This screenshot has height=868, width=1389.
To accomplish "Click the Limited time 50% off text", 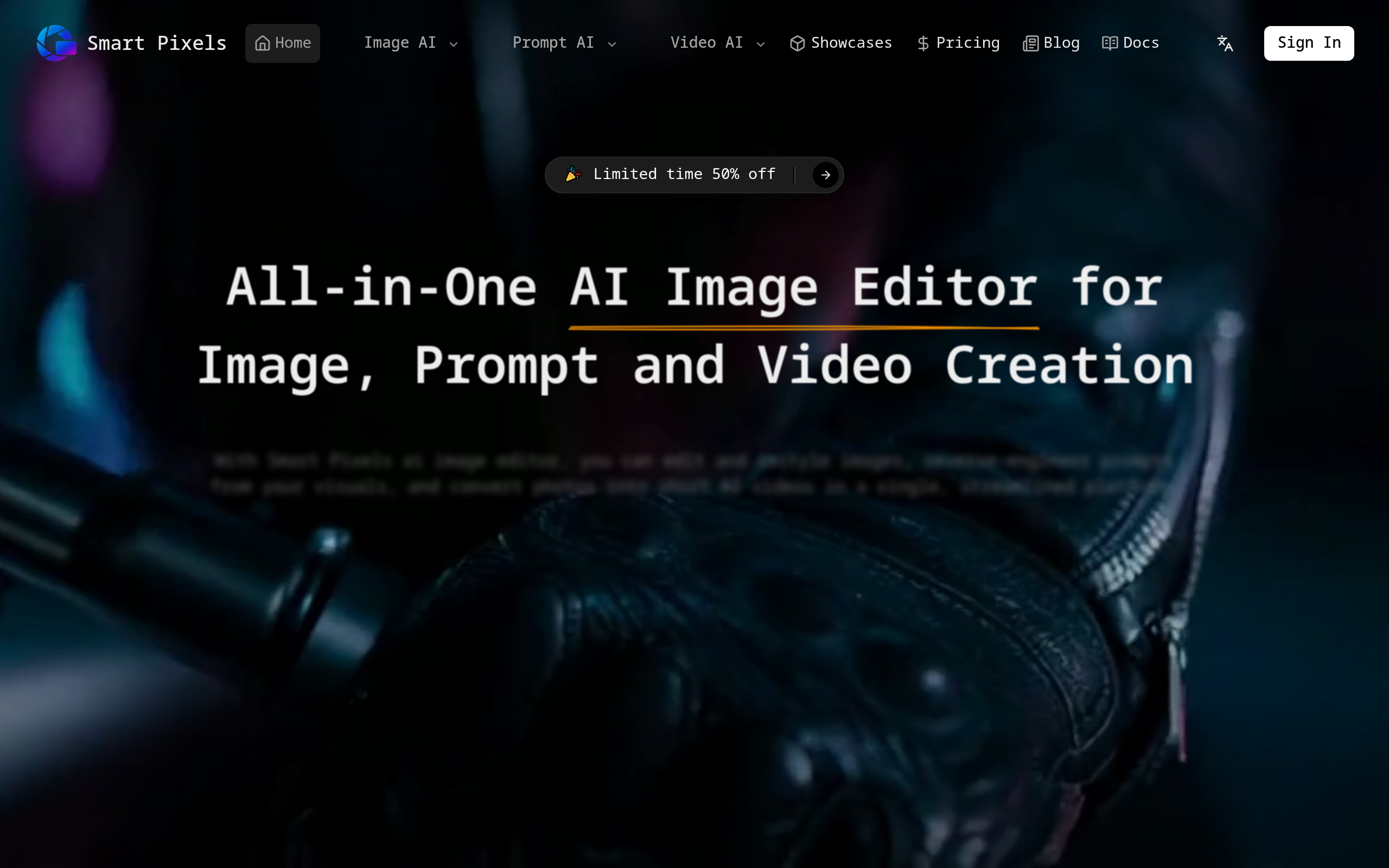I will pyautogui.click(x=684, y=174).
